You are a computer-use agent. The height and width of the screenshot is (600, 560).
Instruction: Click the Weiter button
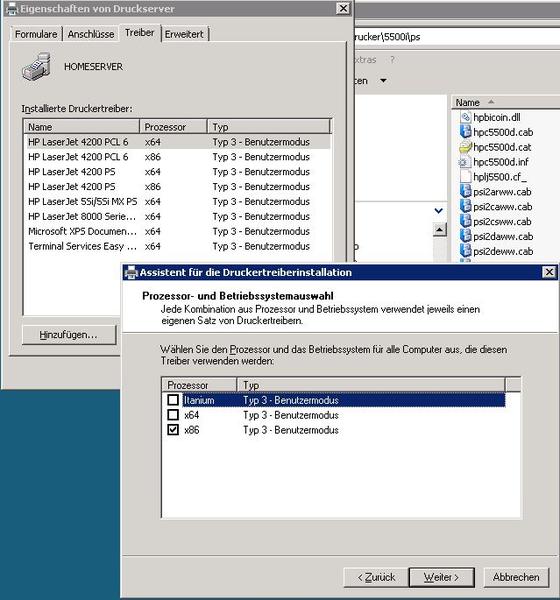click(441, 577)
